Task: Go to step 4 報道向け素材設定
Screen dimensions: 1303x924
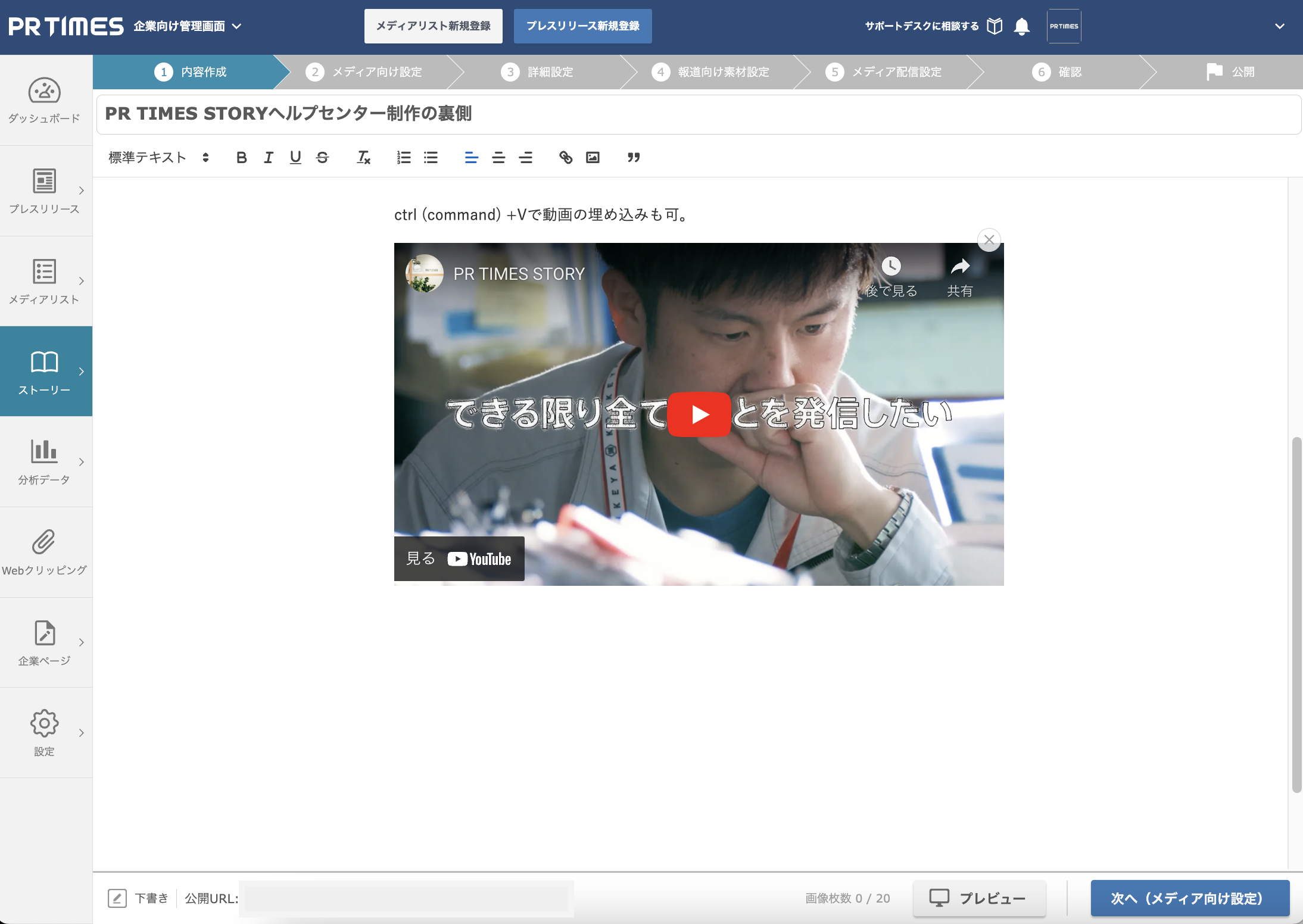Action: [710, 72]
